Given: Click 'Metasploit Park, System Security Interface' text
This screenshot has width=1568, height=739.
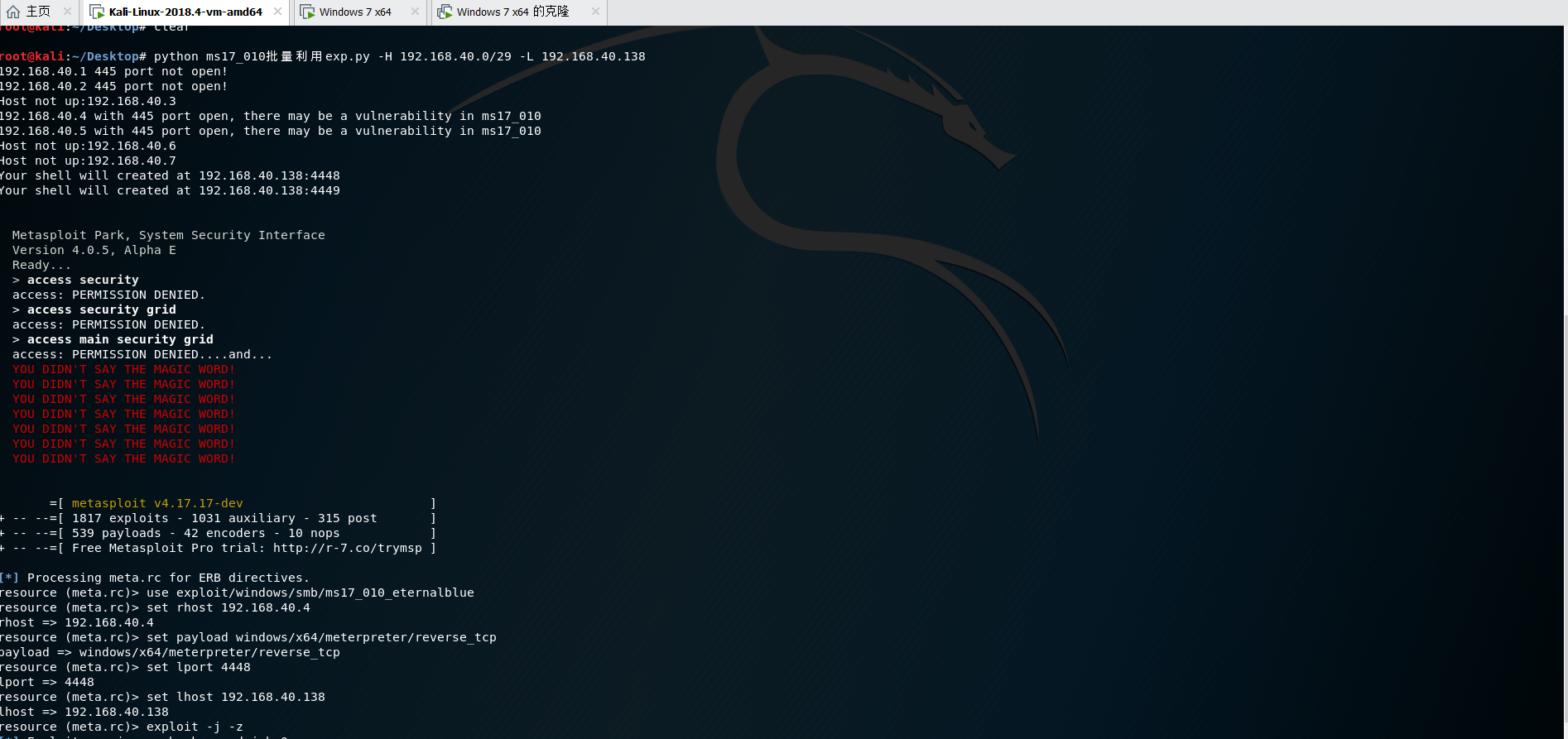Looking at the screenshot, I should pos(169,235).
